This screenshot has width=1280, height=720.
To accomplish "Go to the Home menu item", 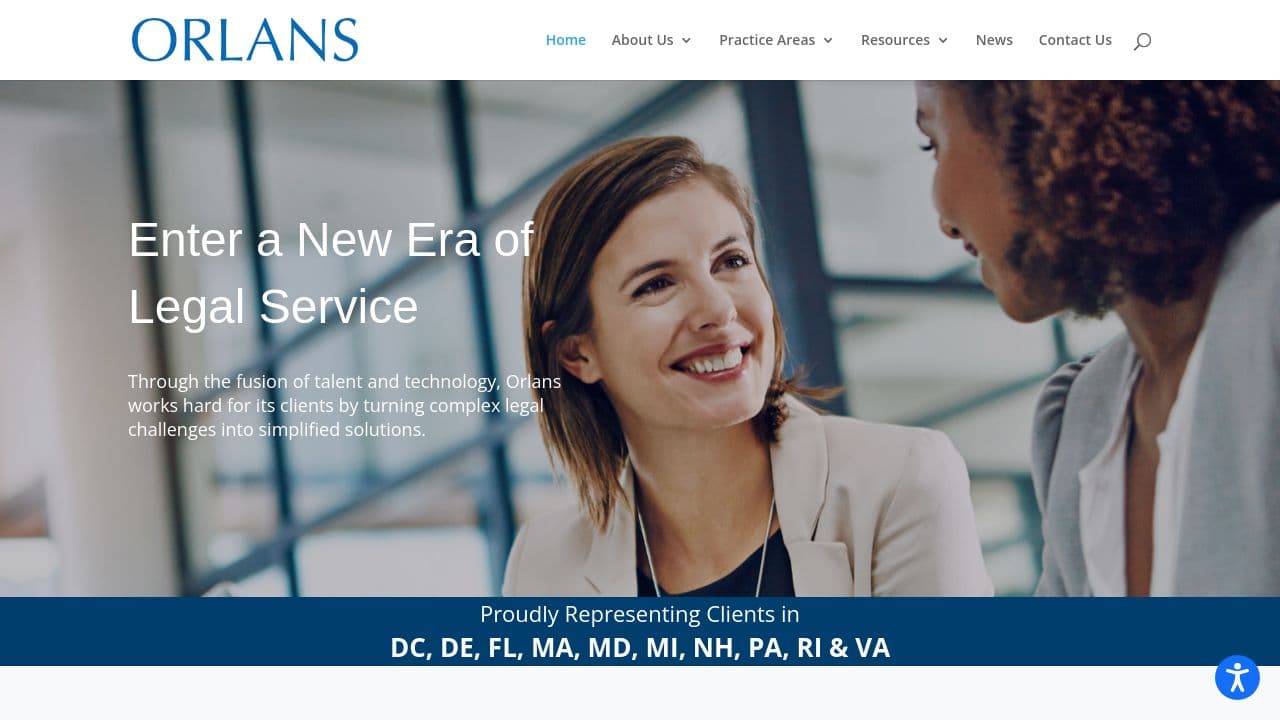I will 566,40.
